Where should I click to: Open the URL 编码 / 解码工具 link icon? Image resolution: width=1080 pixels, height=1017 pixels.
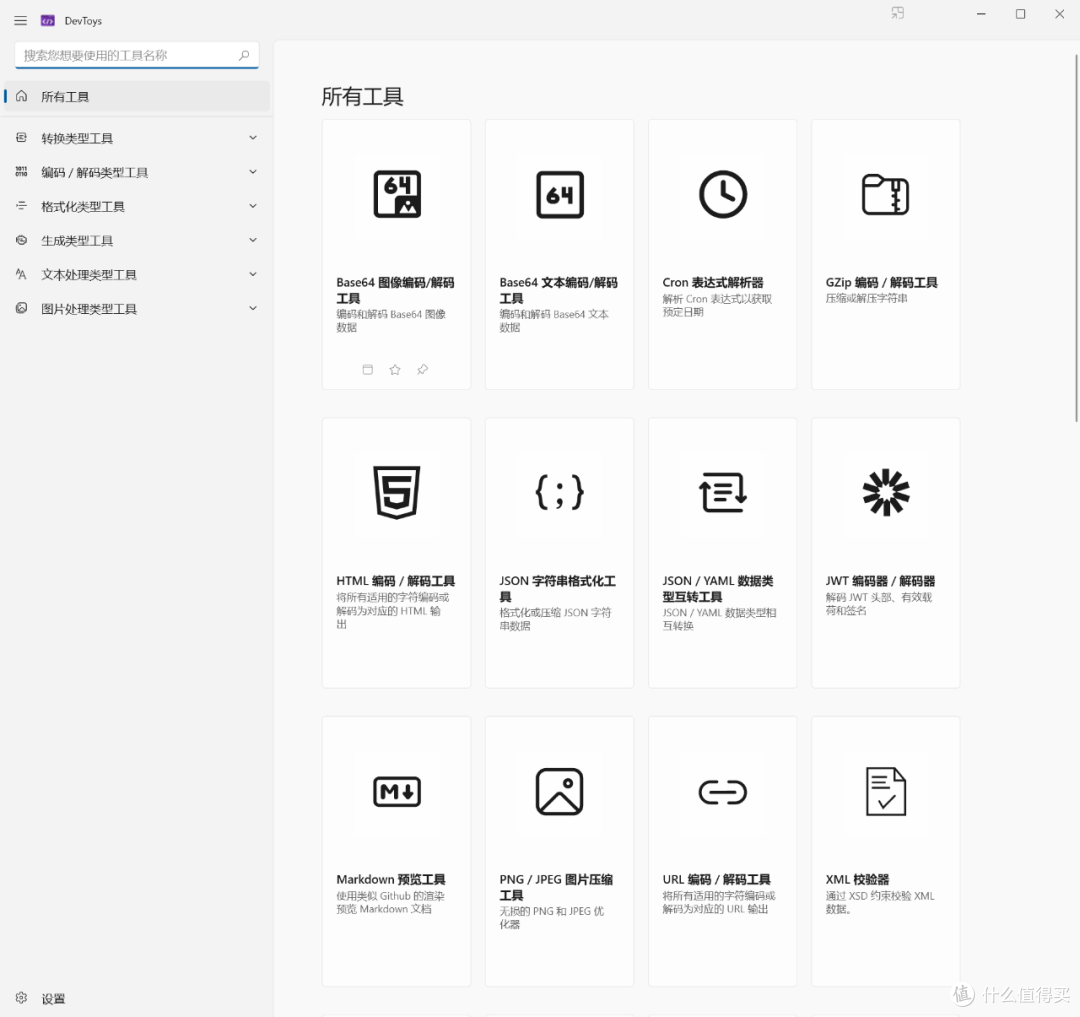[723, 792]
